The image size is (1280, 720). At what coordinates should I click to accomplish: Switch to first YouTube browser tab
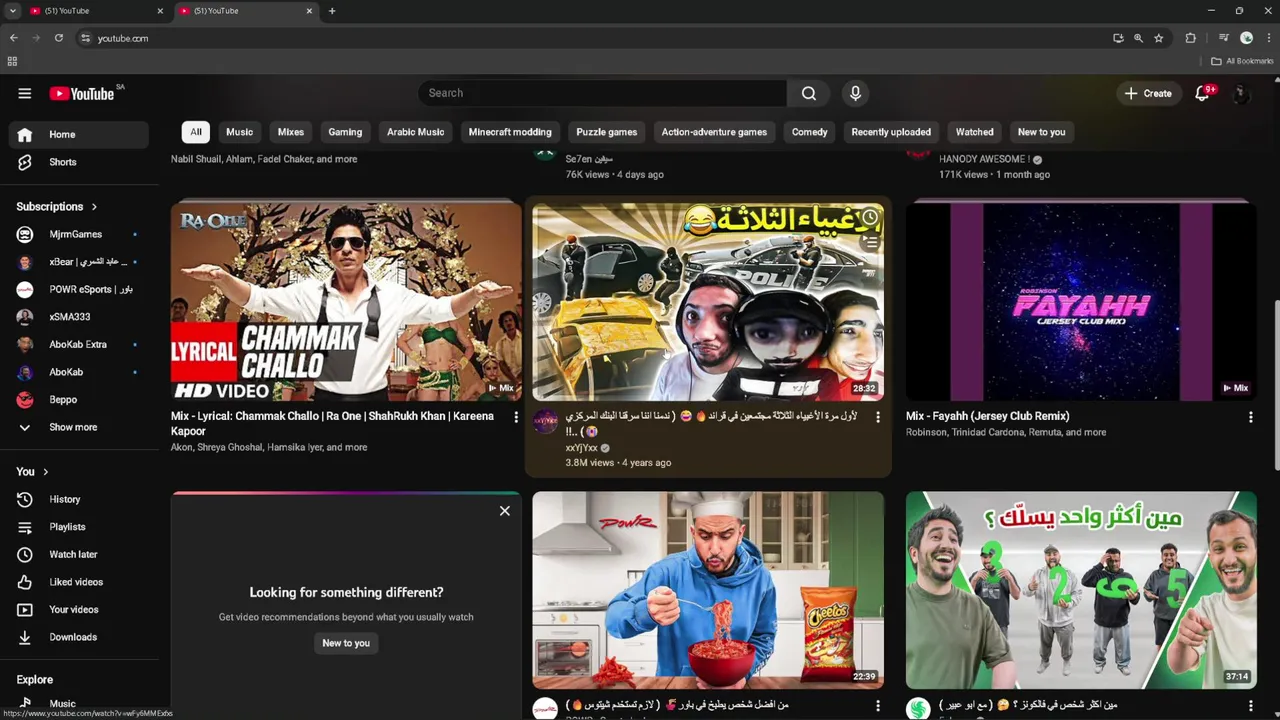(95, 11)
